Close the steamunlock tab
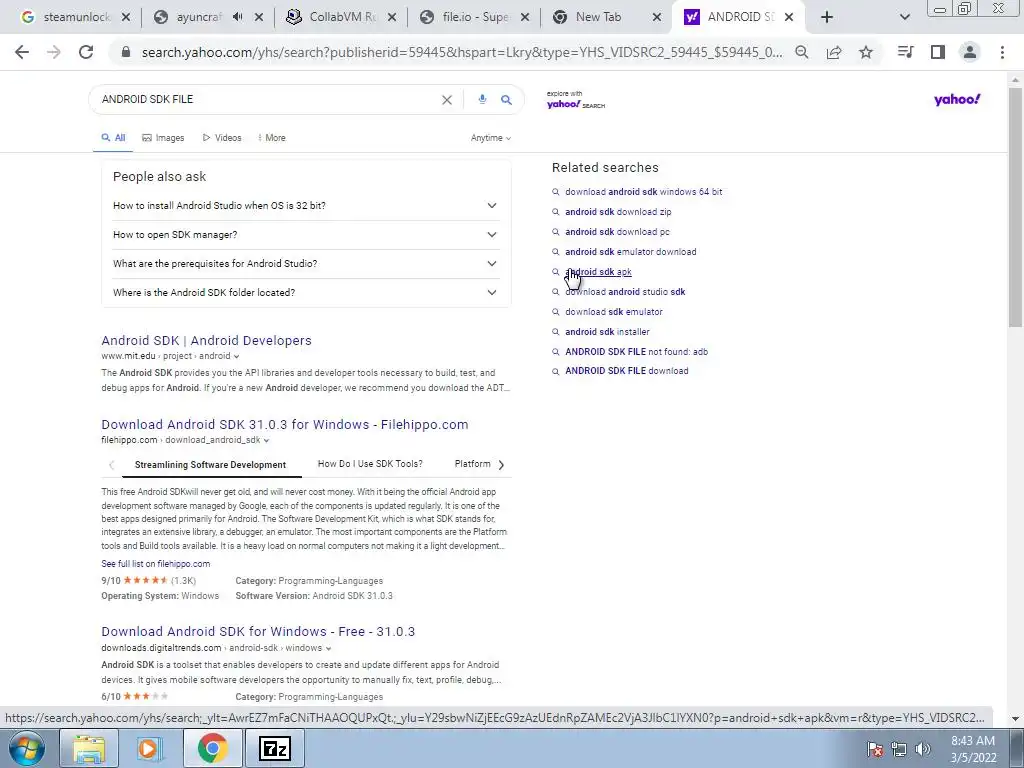This screenshot has width=1024, height=768. [x=126, y=18]
